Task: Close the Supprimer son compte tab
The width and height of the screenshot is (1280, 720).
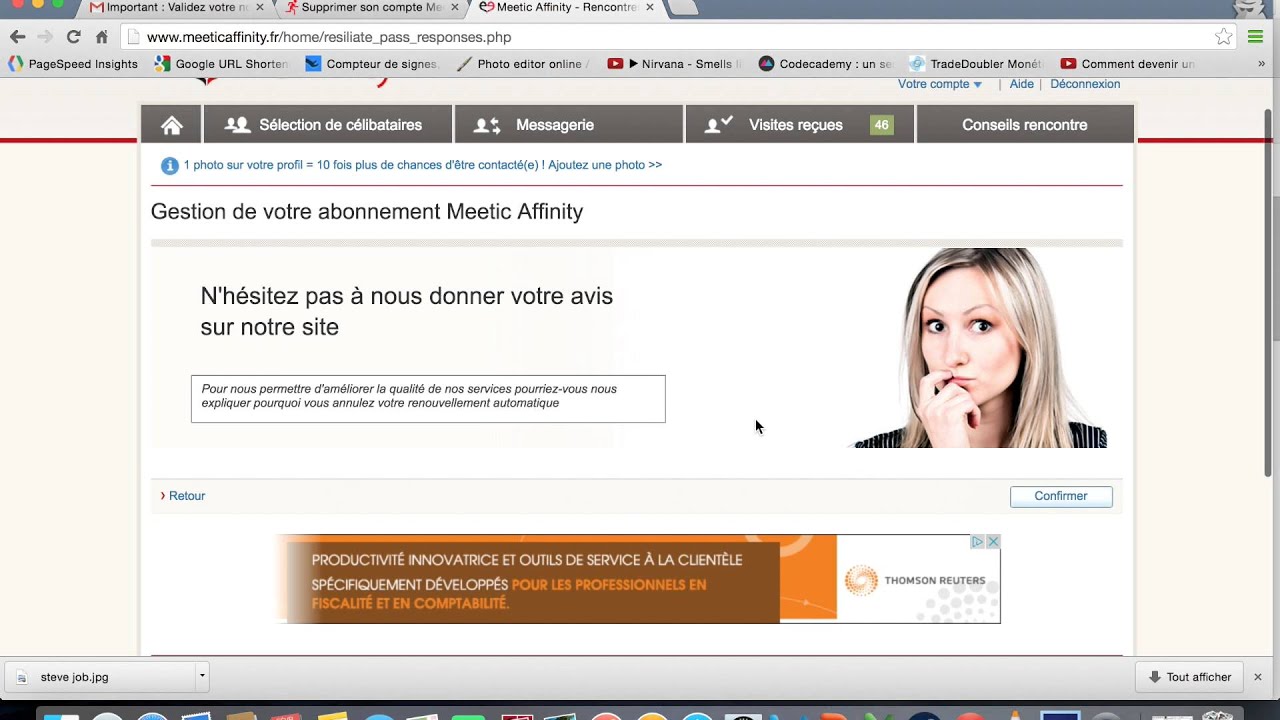Action: tap(455, 7)
